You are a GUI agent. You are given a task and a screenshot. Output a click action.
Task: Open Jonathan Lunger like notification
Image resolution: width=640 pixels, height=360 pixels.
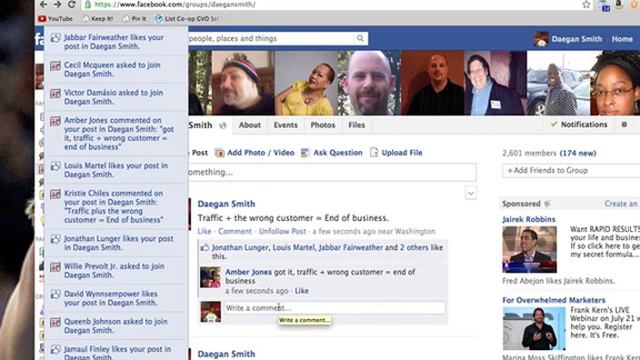pyautogui.click(x=116, y=243)
